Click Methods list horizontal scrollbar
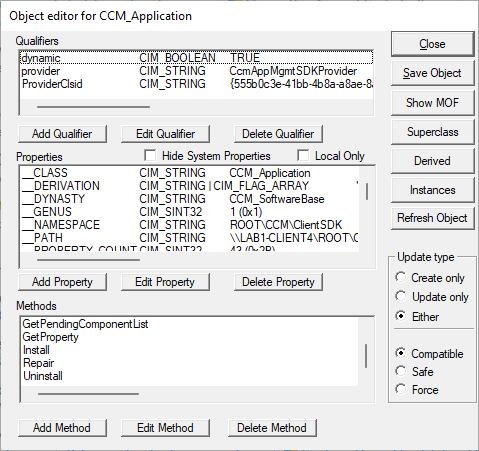 (x=88, y=394)
